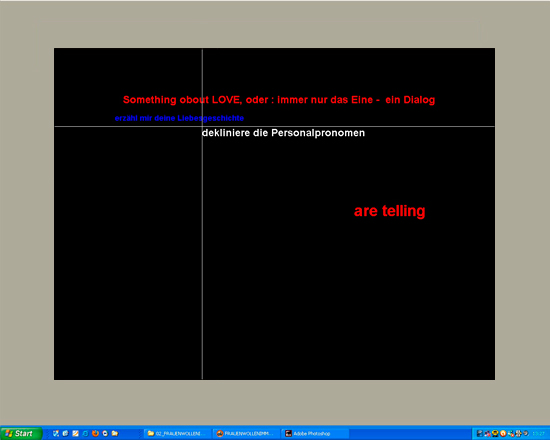Image resolution: width=550 pixels, height=440 pixels.
Task: Open the folder icon in Quick Launch
Action: click(x=115, y=433)
